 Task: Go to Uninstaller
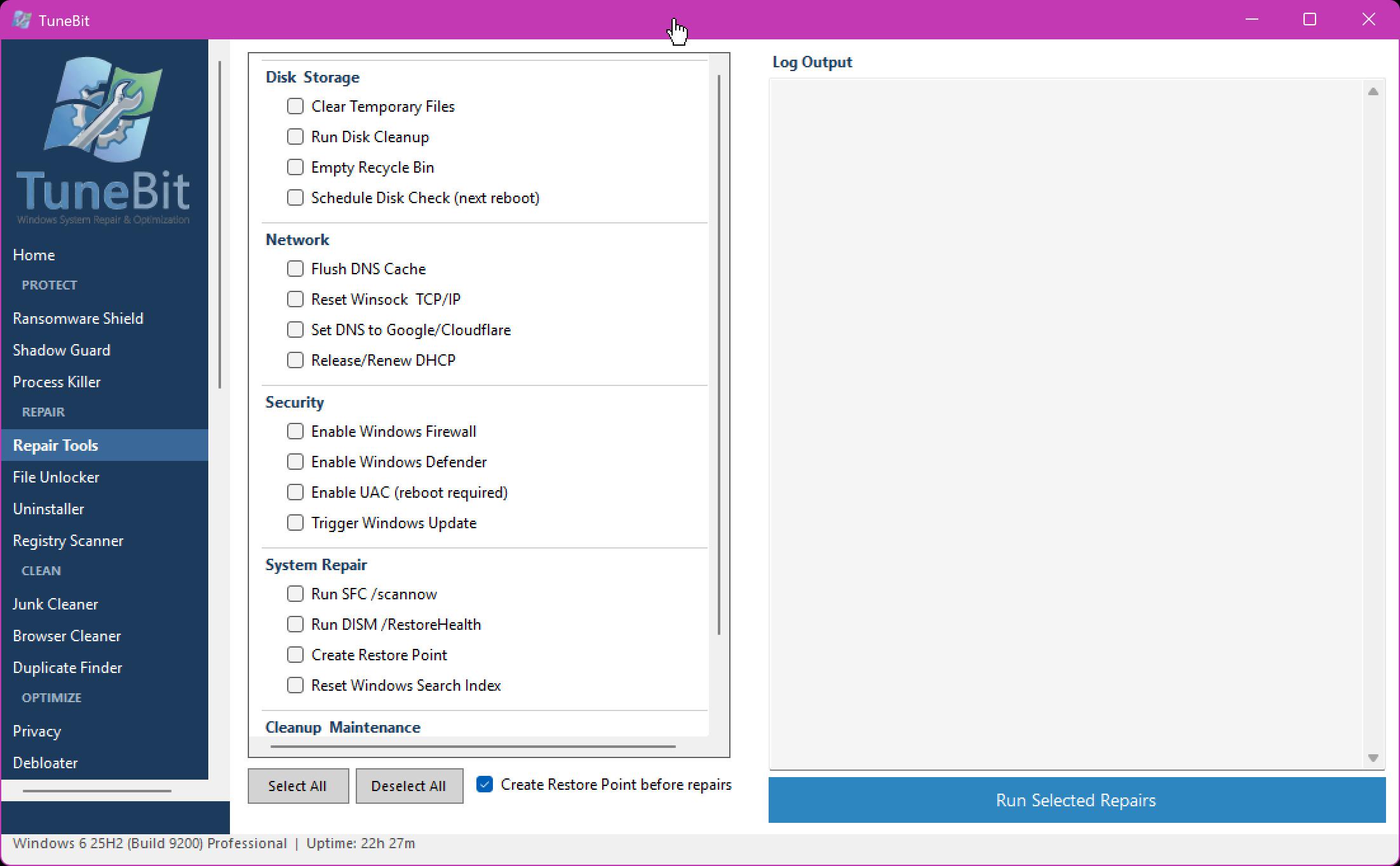click(x=105, y=509)
